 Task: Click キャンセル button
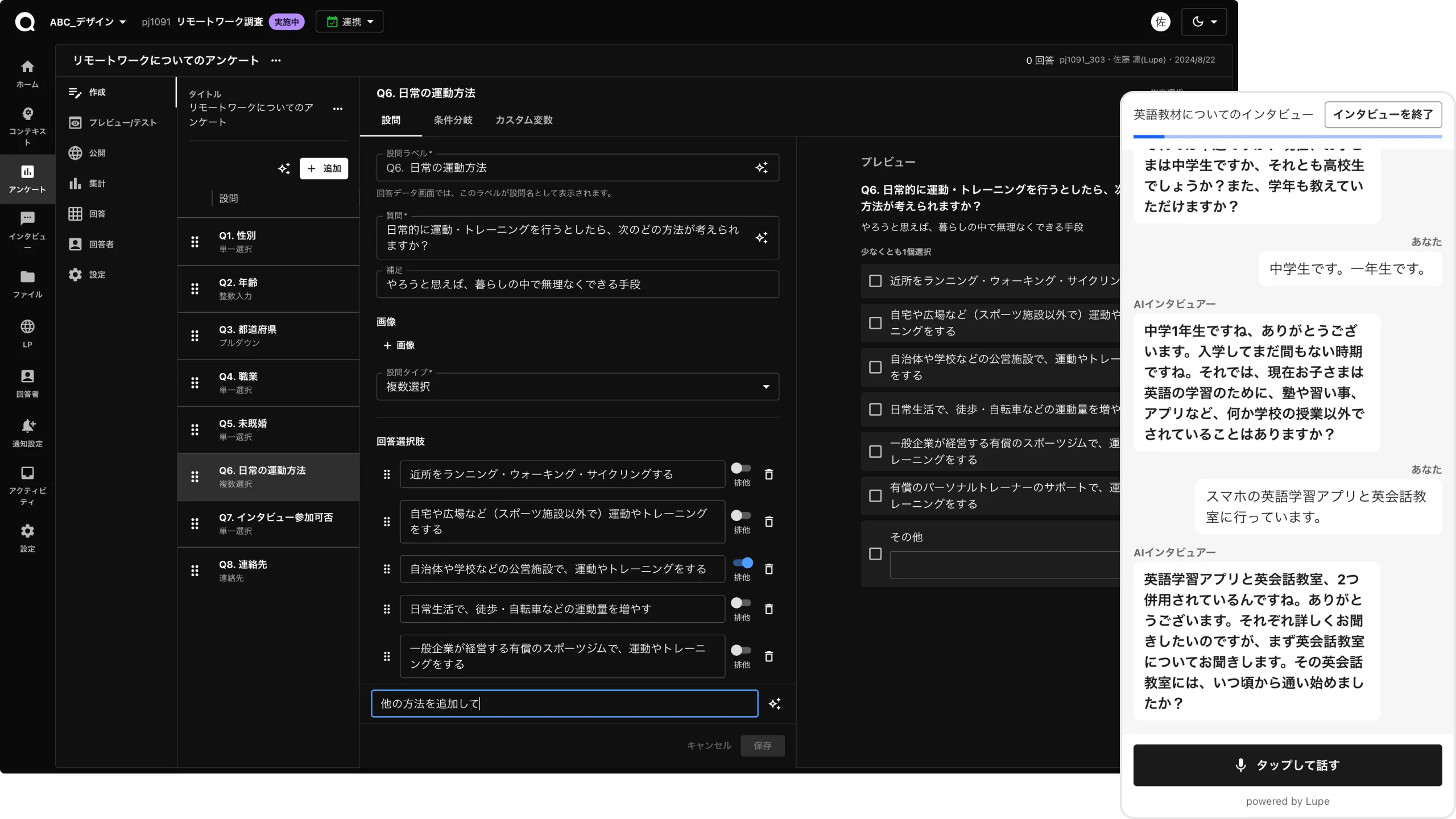click(x=709, y=746)
